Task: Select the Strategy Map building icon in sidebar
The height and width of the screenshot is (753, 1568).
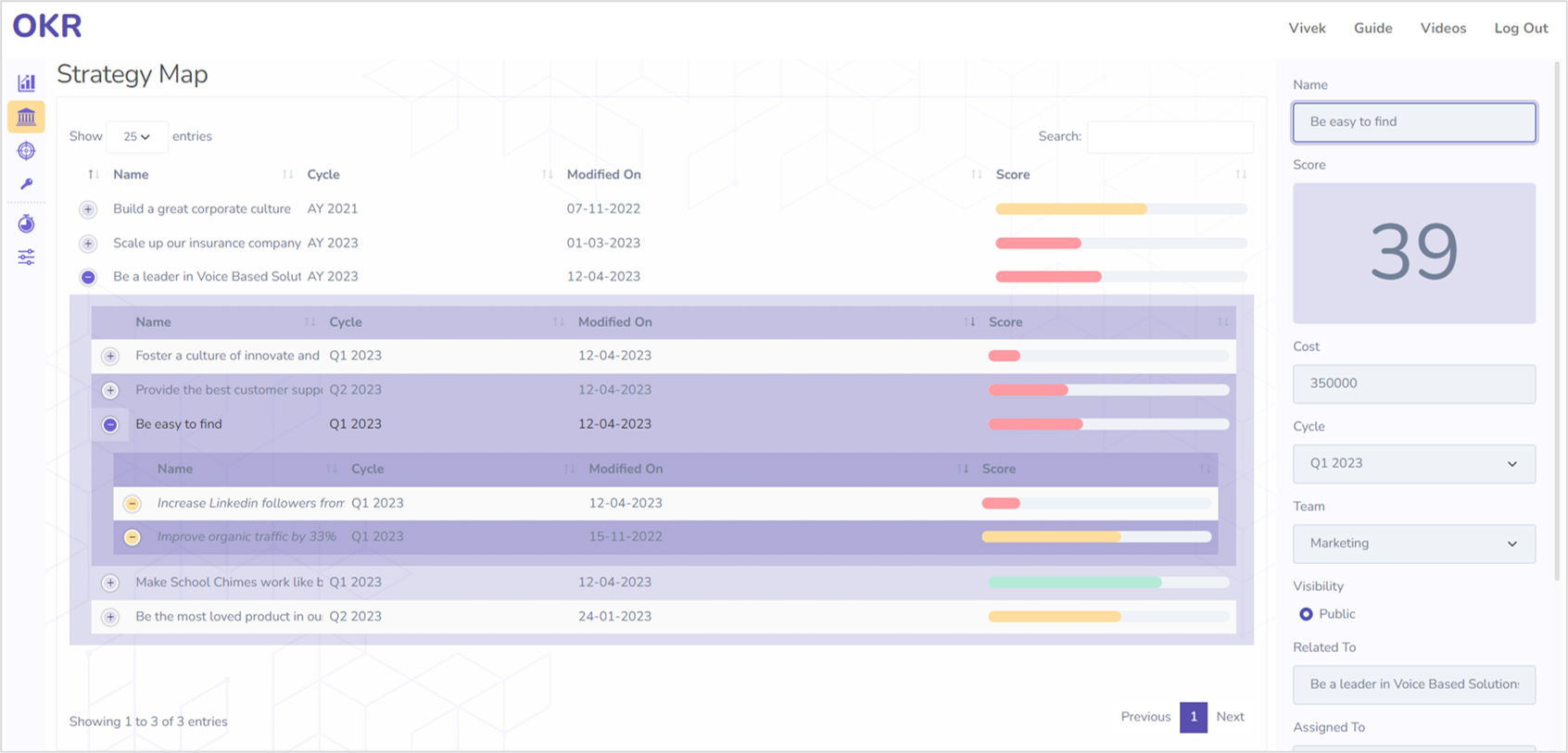Action: [x=26, y=117]
